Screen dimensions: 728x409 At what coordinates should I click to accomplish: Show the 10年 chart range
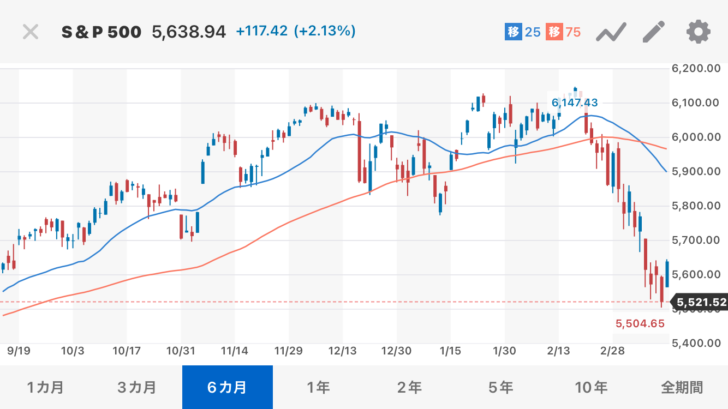point(591,387)
